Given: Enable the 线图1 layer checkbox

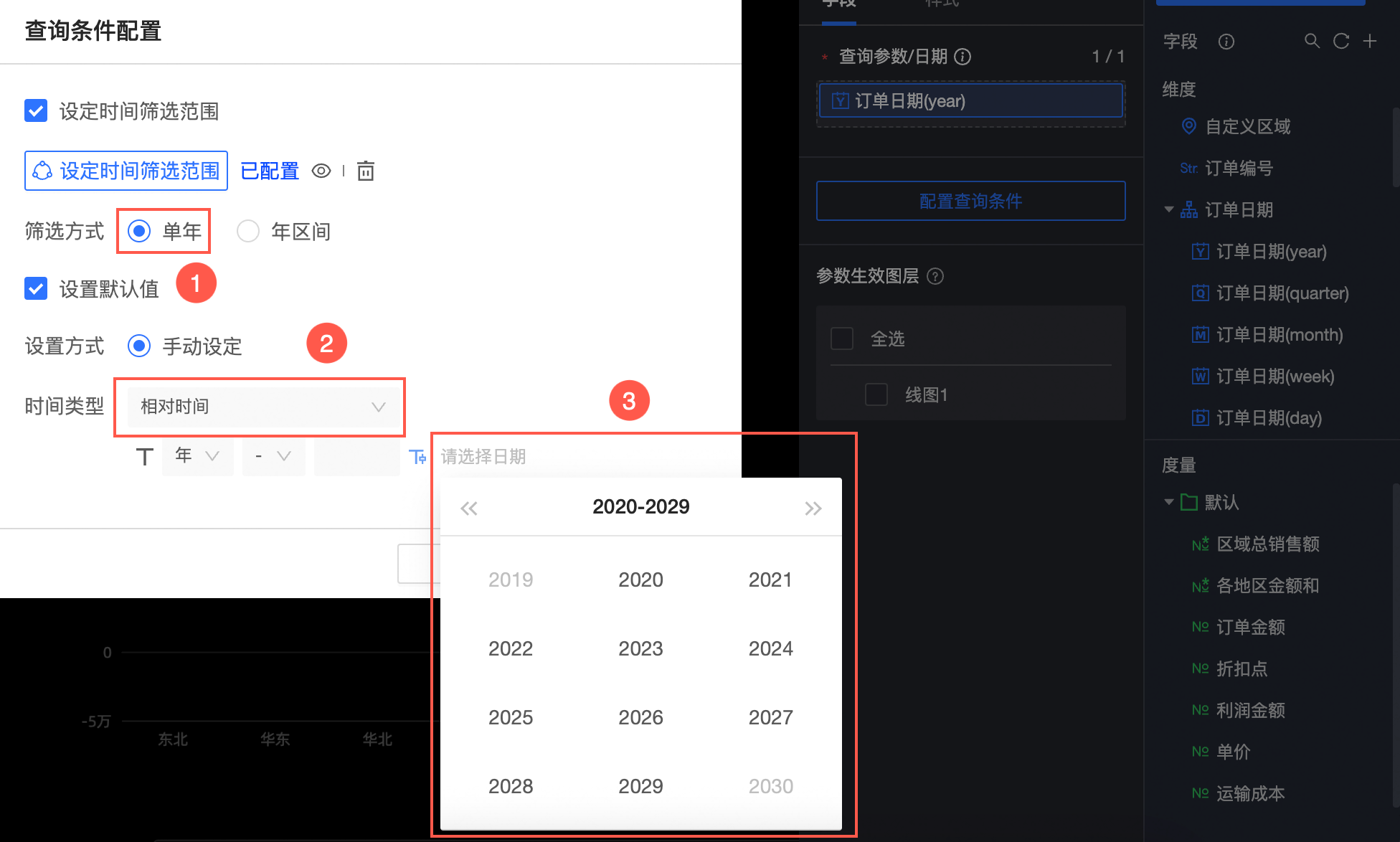Looking at the screenshot, I should pos(876,394).
